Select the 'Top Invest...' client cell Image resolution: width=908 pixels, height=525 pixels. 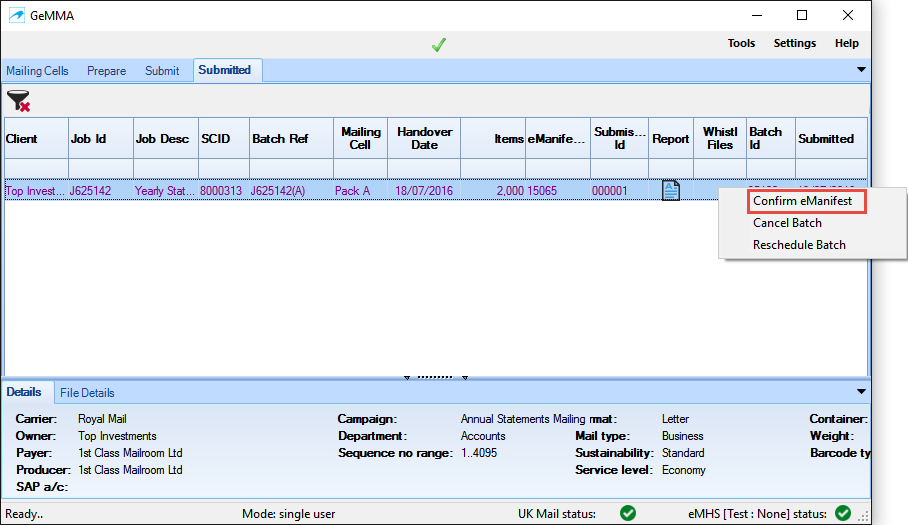35,190
